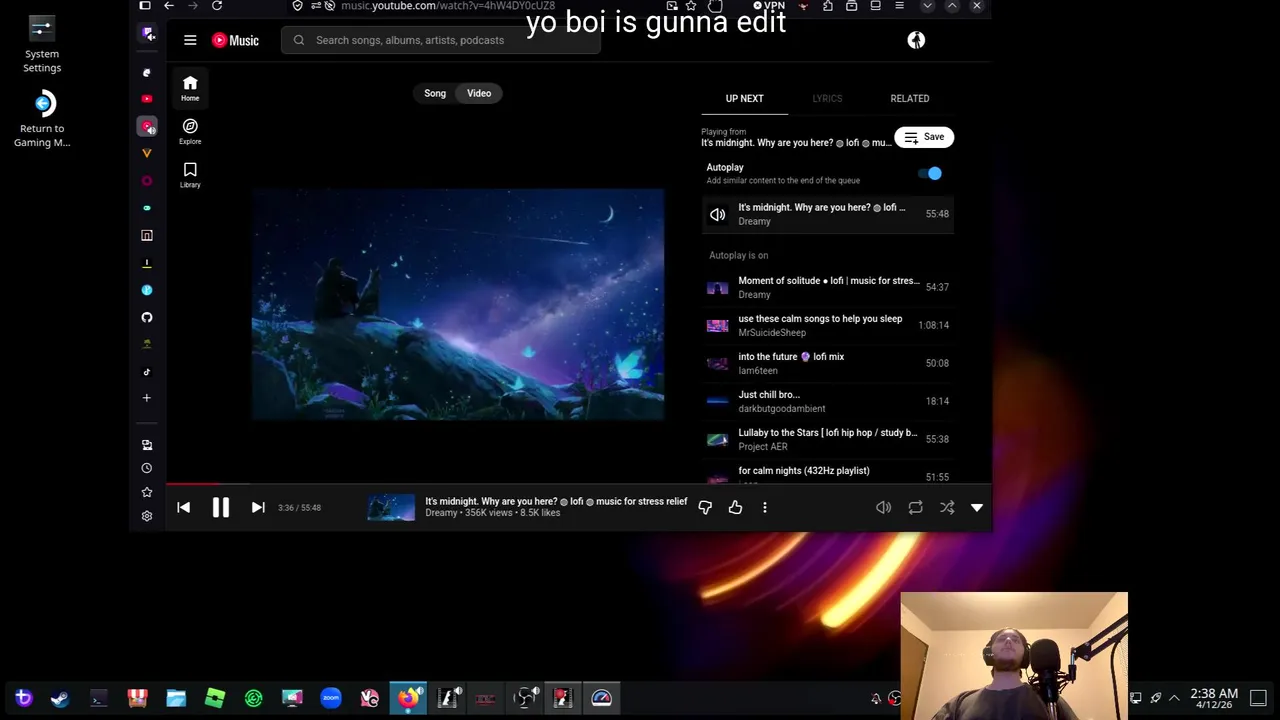Screen dimensions: 1280x720
Task: Click the song progress bar
Action: (579, 484)
